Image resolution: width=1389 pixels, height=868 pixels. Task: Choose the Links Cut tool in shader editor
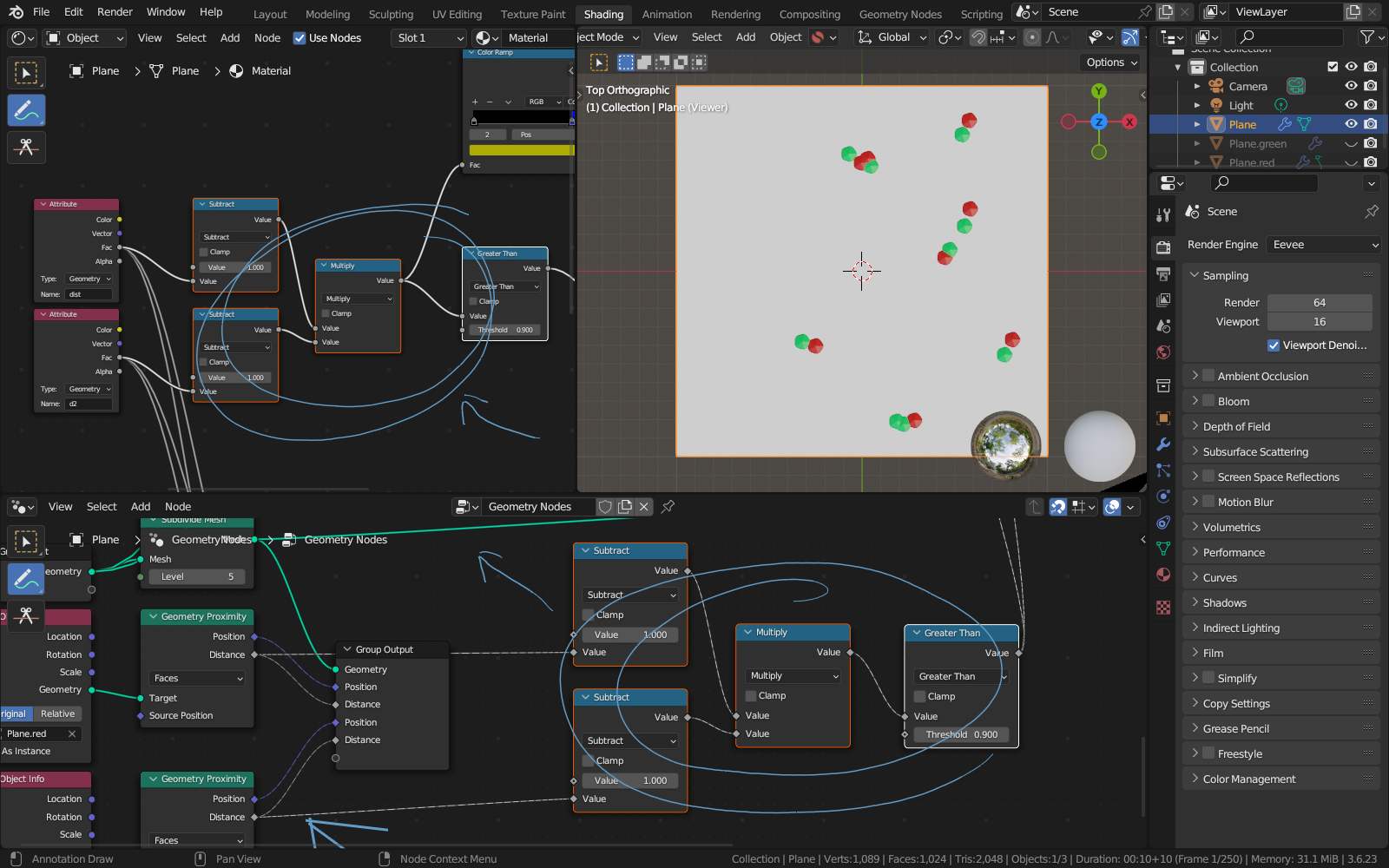point(26,147)
